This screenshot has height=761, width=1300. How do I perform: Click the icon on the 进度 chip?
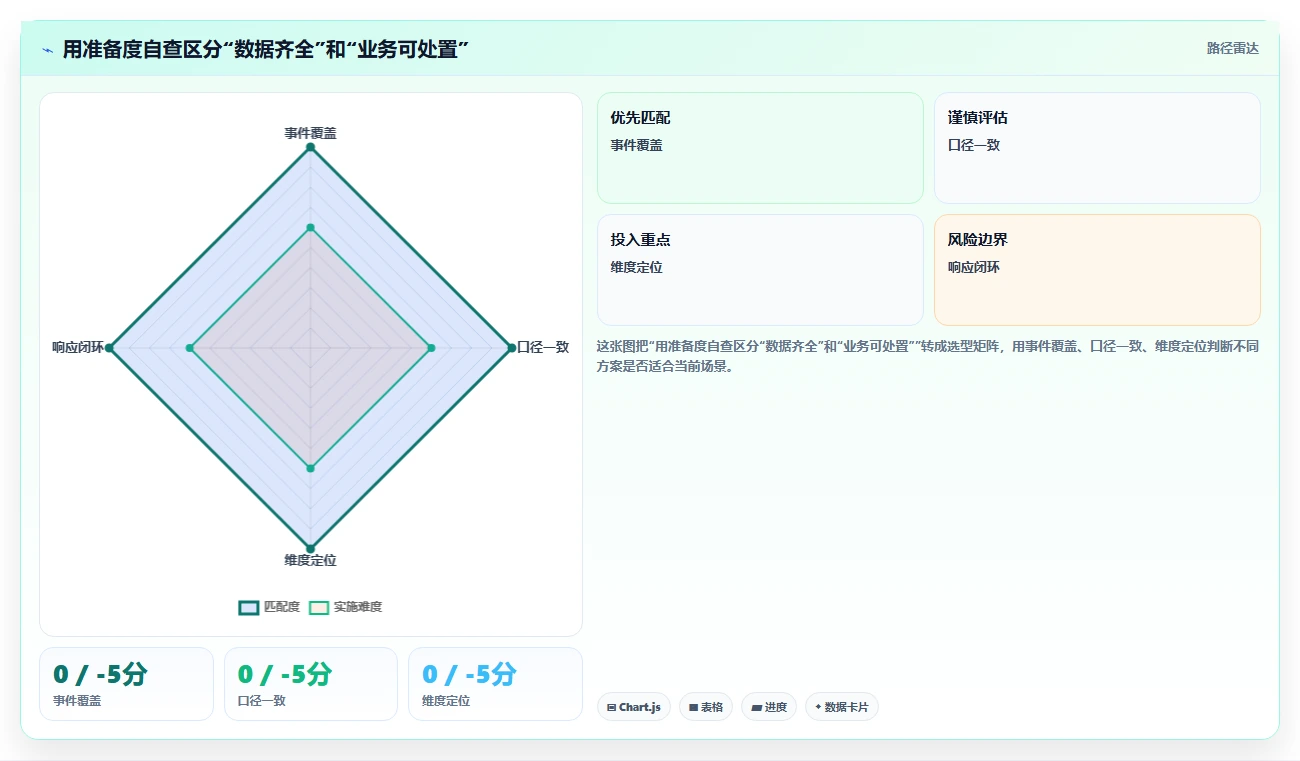(756, 707)
